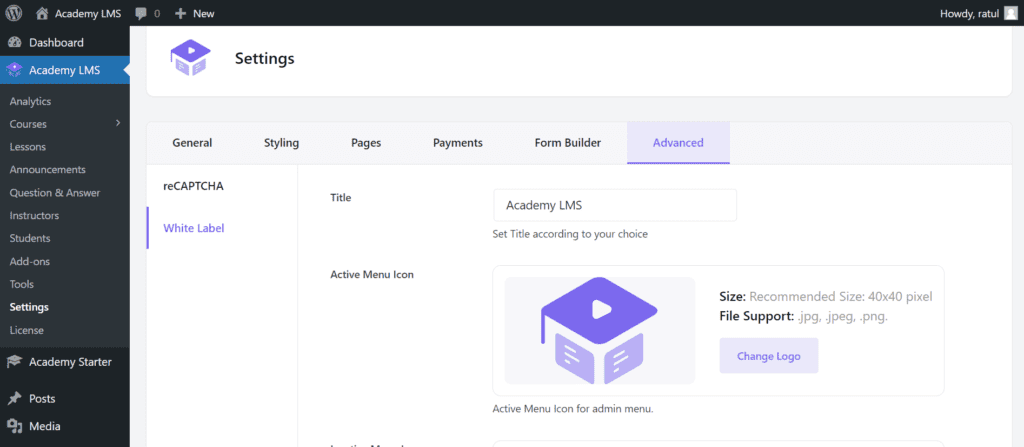
Task: Open the Form Builder tab
Action: tap(568, 142)
